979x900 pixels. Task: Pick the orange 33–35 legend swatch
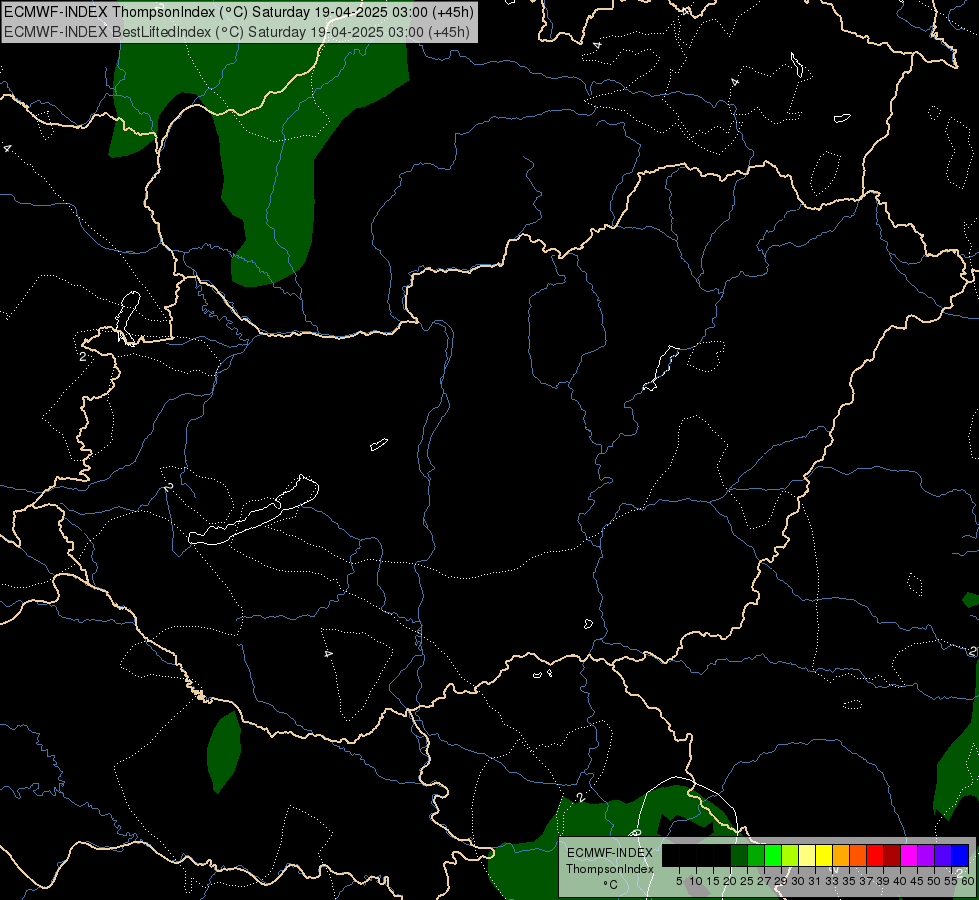(x=841, y=855)
